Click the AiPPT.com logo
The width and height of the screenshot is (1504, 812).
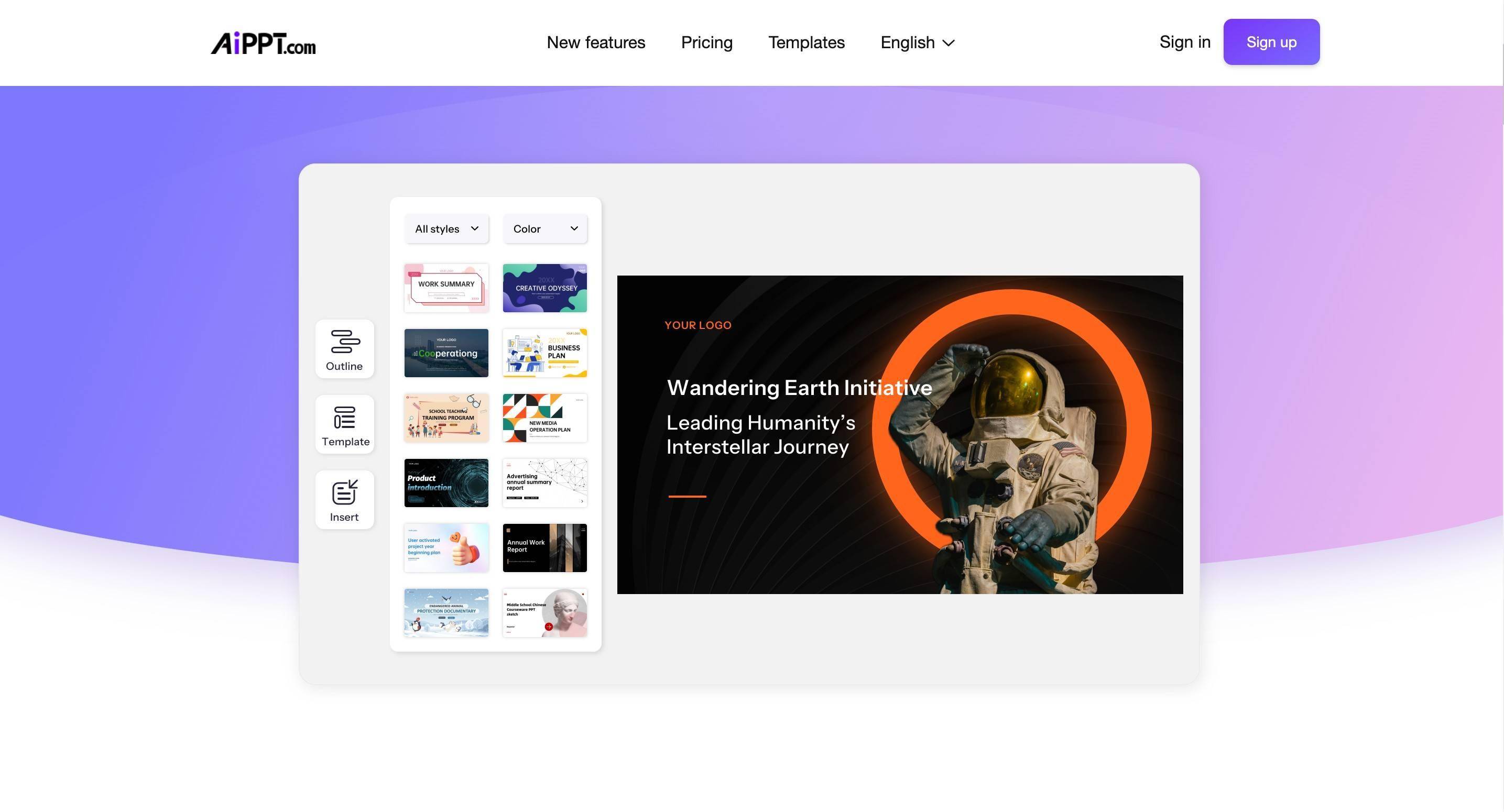point(263,43)
